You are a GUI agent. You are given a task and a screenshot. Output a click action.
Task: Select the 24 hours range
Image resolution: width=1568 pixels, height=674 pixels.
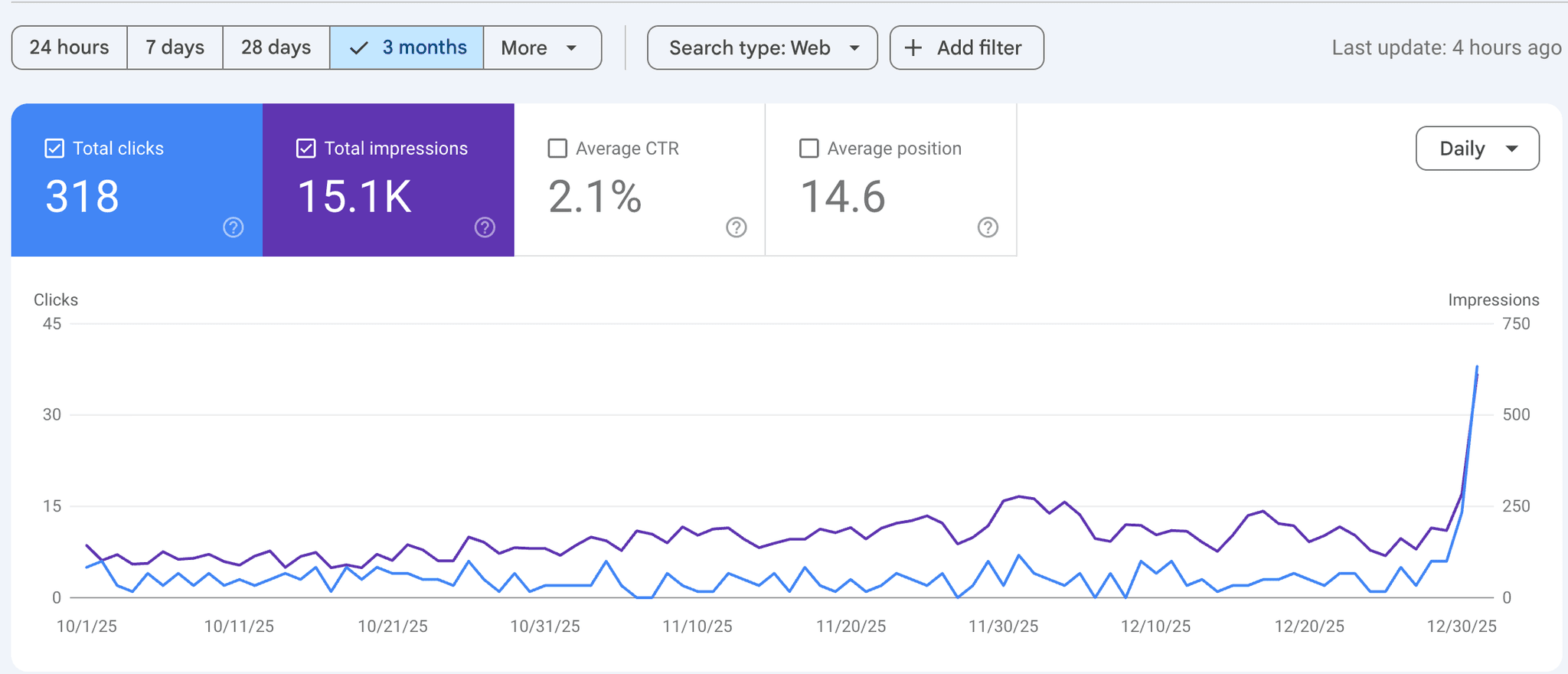click(70, 47)
